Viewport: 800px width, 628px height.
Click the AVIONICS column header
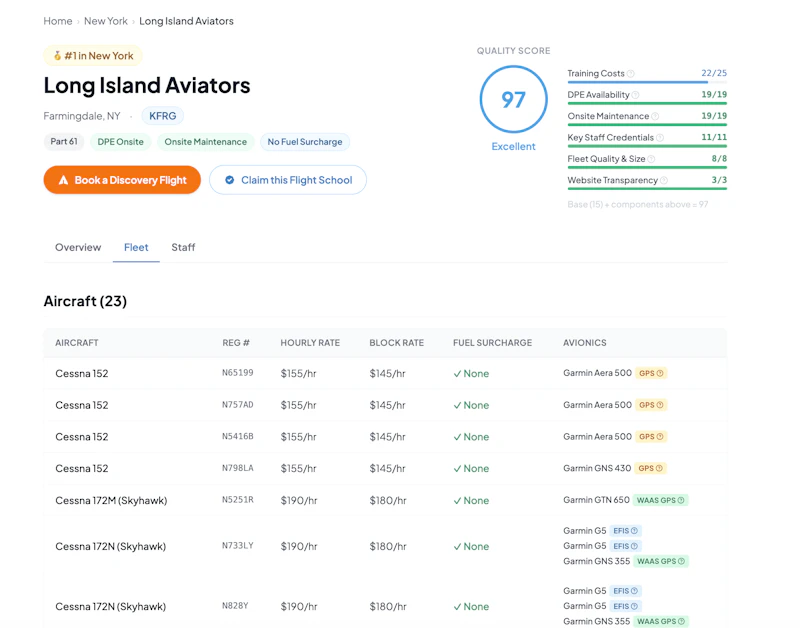pyautogui.click(x=585, y=343)
